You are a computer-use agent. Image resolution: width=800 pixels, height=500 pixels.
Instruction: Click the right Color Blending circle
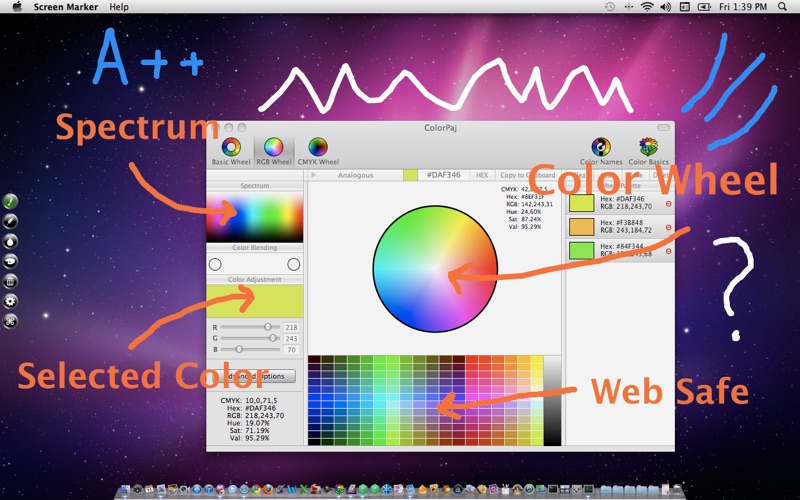pos(293,264)
